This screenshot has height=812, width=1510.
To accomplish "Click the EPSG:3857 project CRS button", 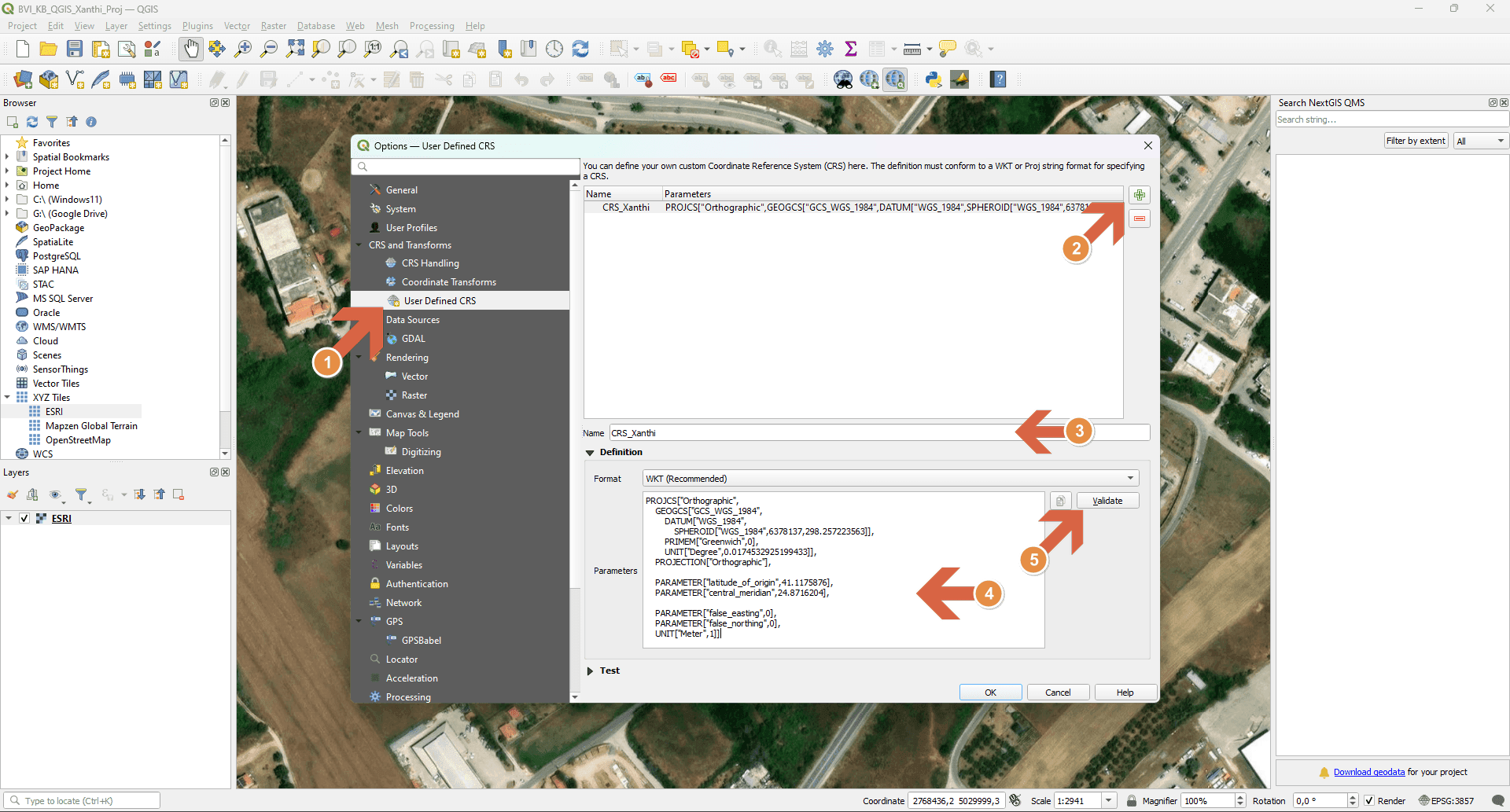I will point(1446,801).
